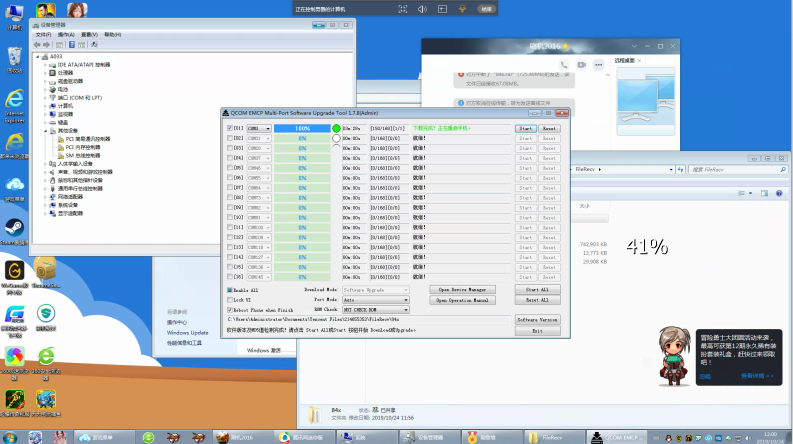Viewport: 793px width, 444px height.
Task: Click the scan hardware icon in Device Manager toolbar
Action: [x=94, y=45]
